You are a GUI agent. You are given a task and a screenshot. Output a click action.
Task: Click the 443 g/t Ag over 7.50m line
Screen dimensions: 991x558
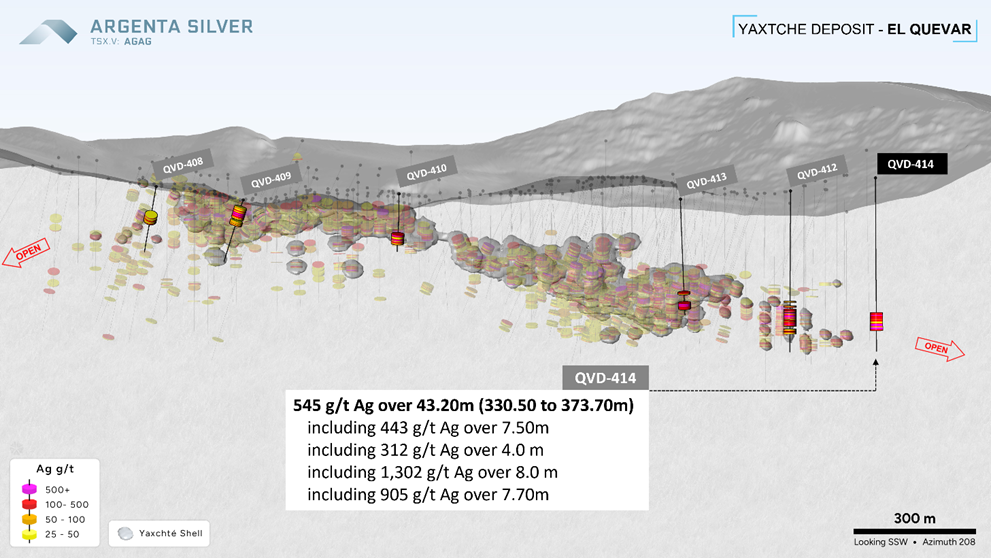click(428, 428)
